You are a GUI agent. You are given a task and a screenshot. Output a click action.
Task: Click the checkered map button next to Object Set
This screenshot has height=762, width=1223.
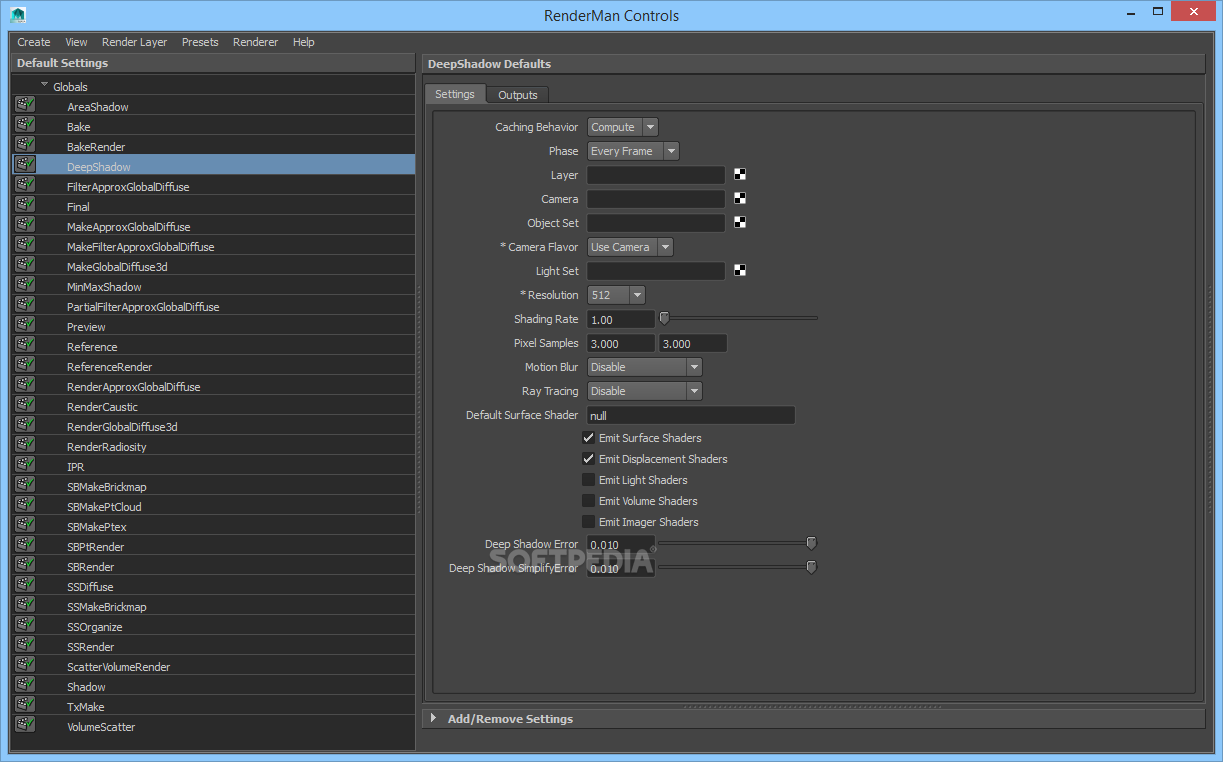click(x=740, y=222)
